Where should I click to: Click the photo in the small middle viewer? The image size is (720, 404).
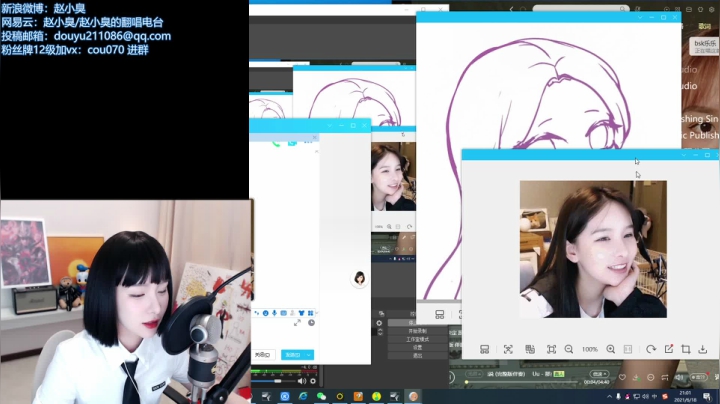click(x=394, y=177)
